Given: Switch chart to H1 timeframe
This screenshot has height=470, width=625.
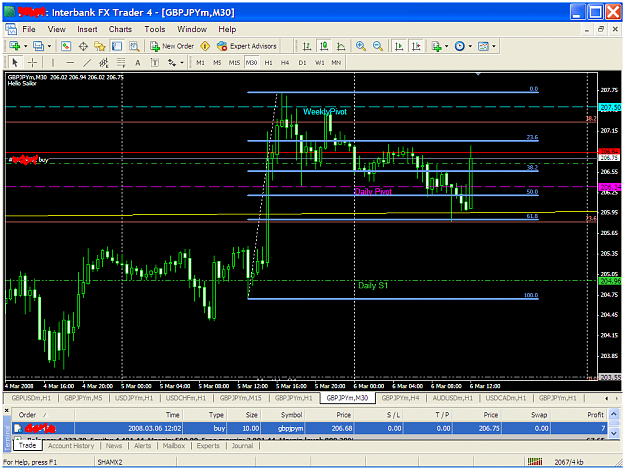Looking at the screenshot, I should pyautogui.click(x=268, y=63).
